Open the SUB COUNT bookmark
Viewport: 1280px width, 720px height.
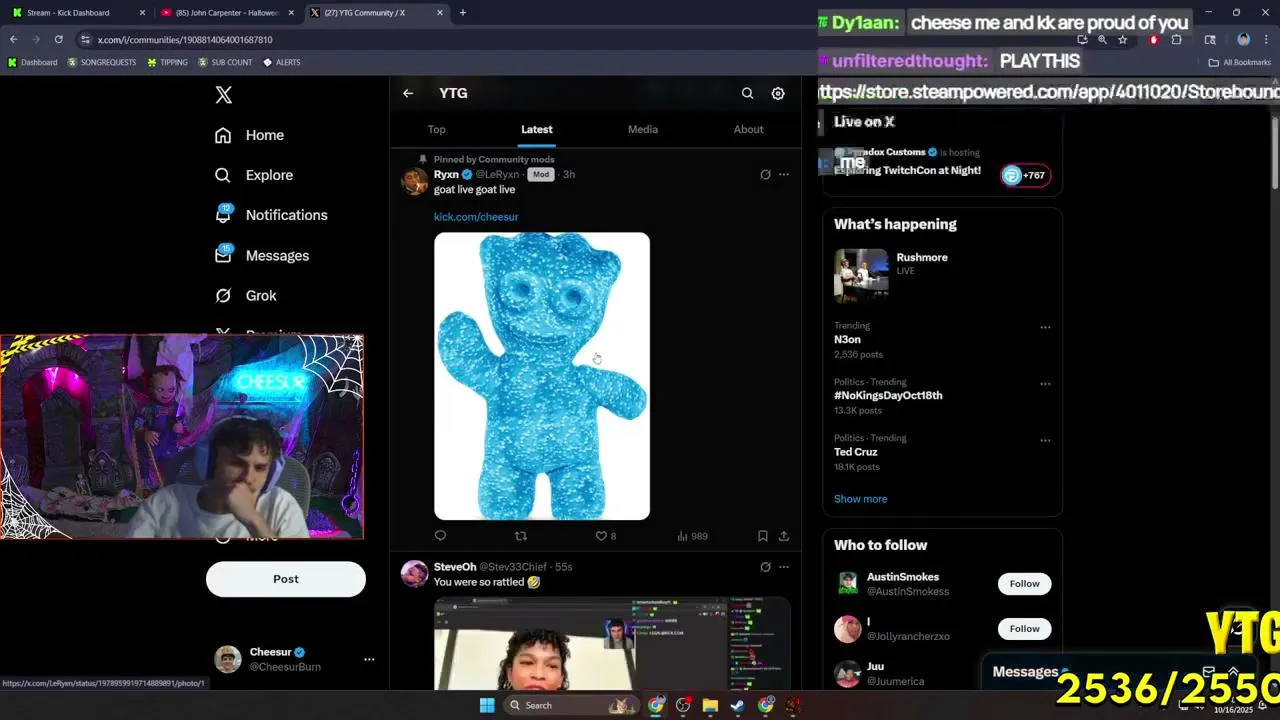click(225, 62)
